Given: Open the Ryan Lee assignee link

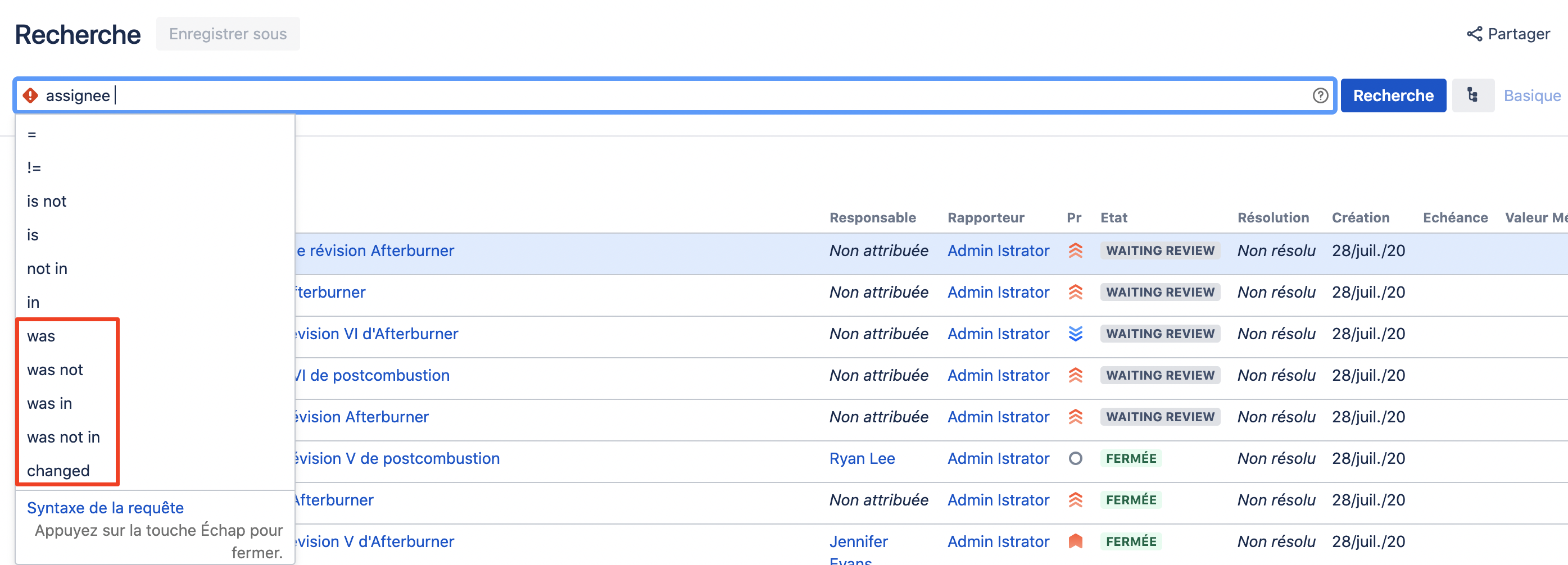Looking at the screenshot, I should point(862,458).
